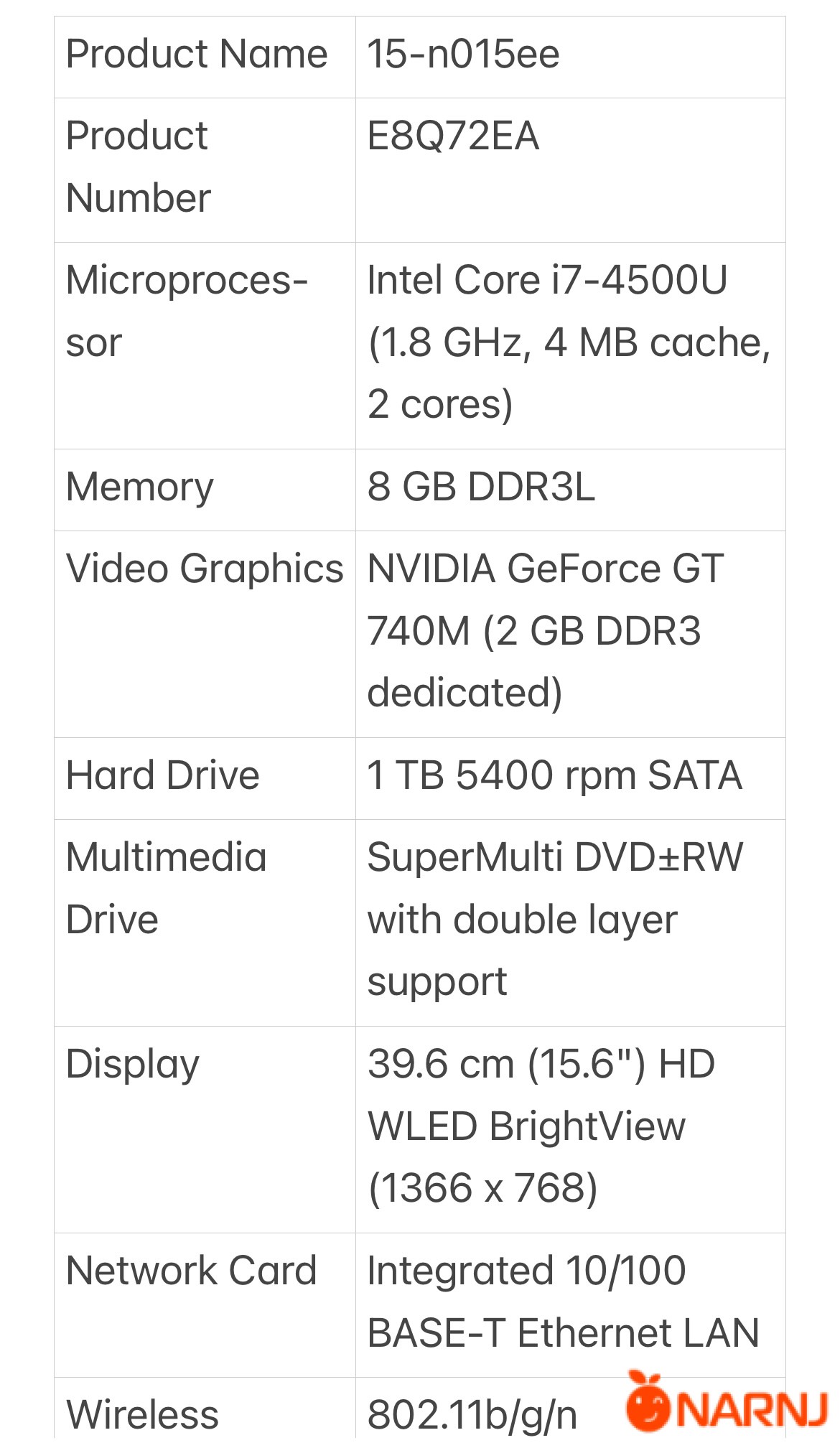Click the Multimedia Drive label
This screenshot has width=840, height=1448.
click(x=166, y=888)
